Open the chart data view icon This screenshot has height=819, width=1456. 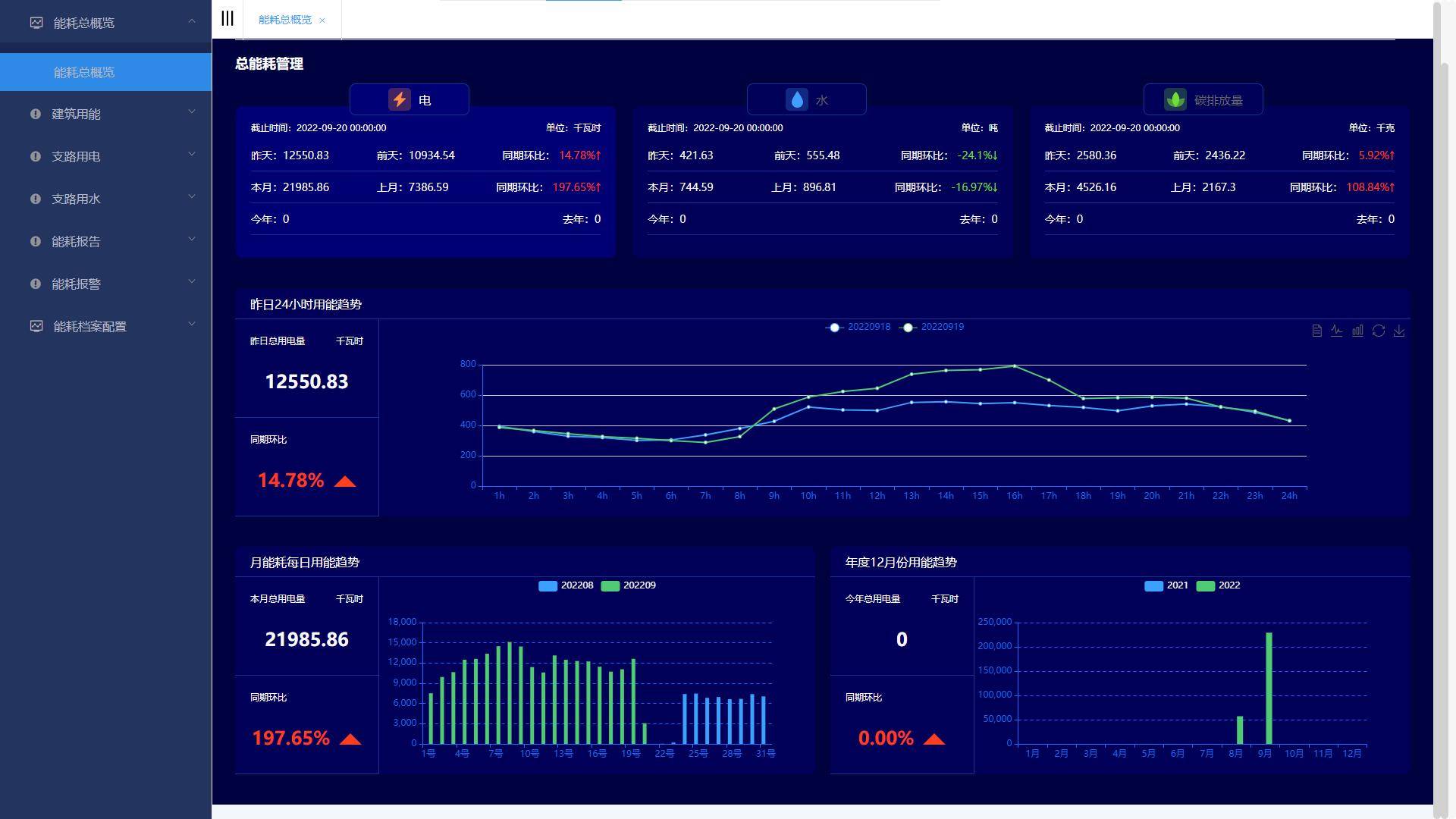1316,331
